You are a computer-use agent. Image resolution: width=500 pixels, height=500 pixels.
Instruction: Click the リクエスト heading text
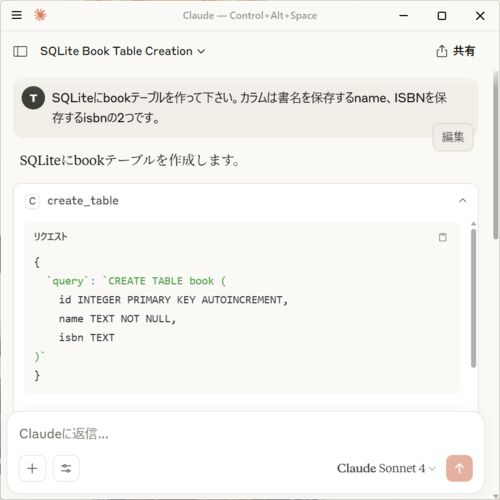pos(51,237)
